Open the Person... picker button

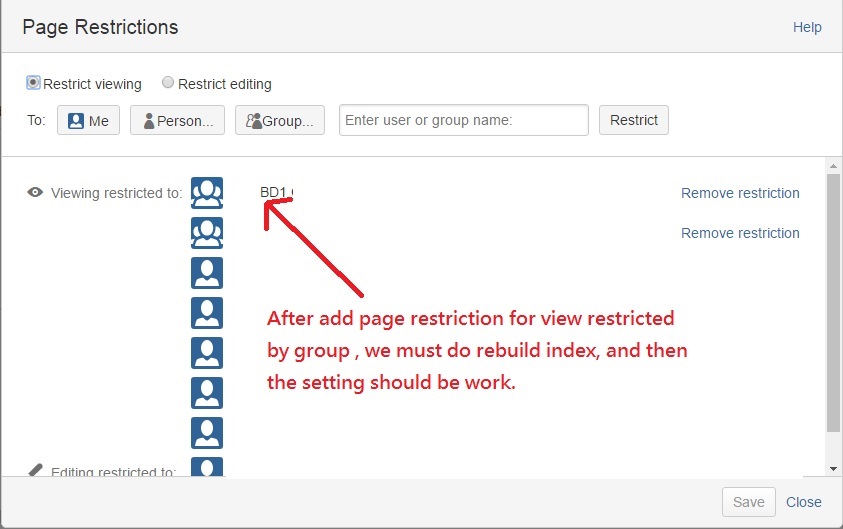click(177, 120)
